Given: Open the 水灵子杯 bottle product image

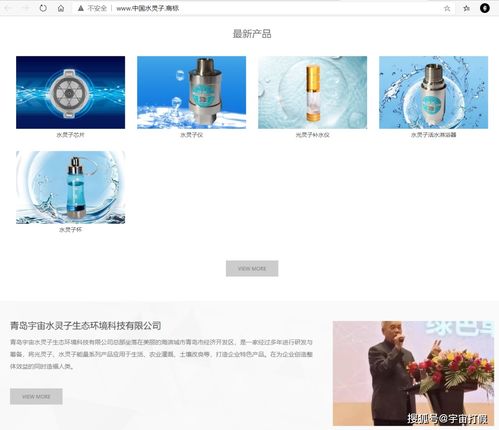Looking at the screenshot, I should [70, 187].
